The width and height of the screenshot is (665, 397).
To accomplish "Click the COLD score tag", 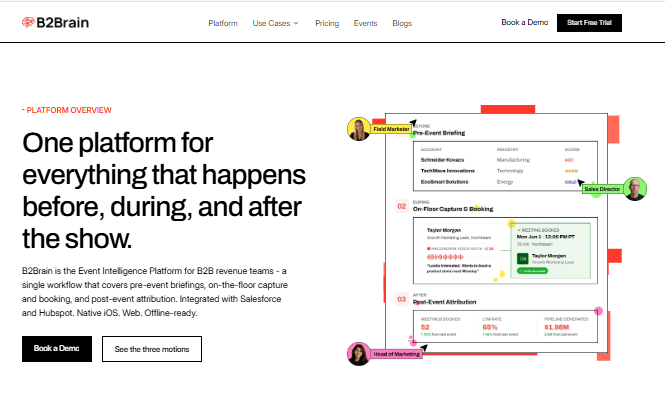I will pyautogui.click(x=570, y=182).
